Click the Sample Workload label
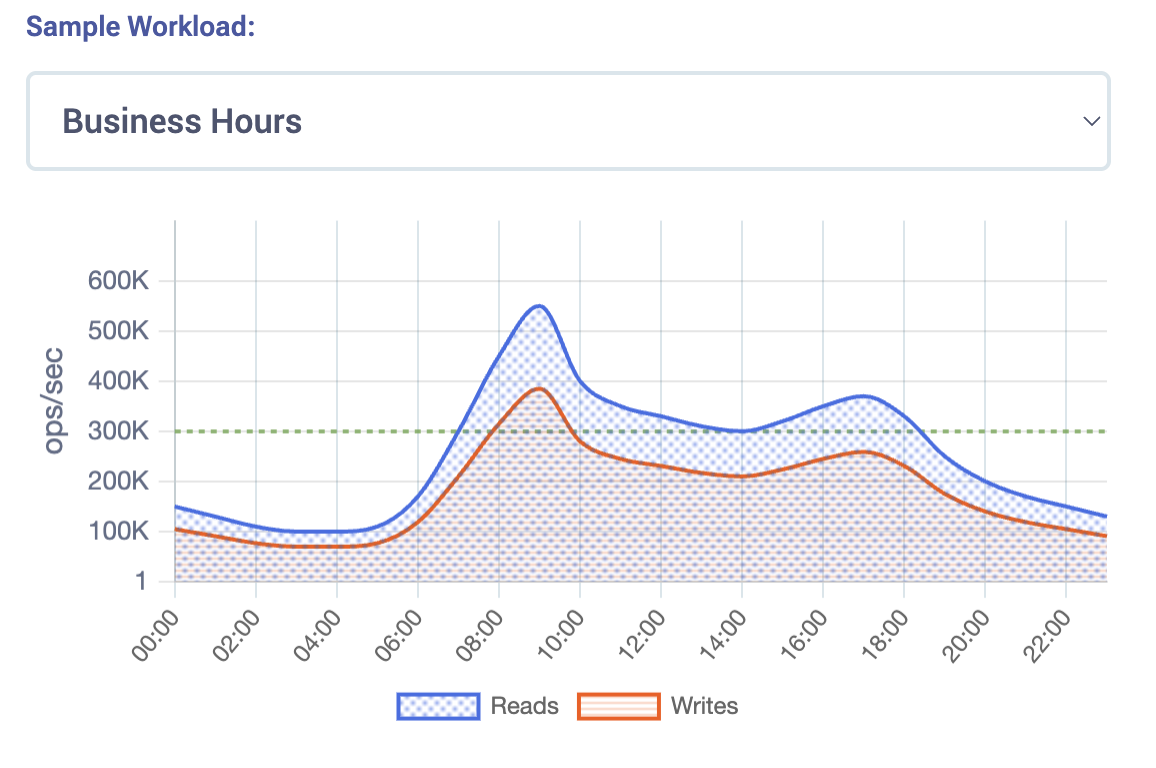Screen dimensions: 1156x768 pyautogui.click(x=141, y=26)
